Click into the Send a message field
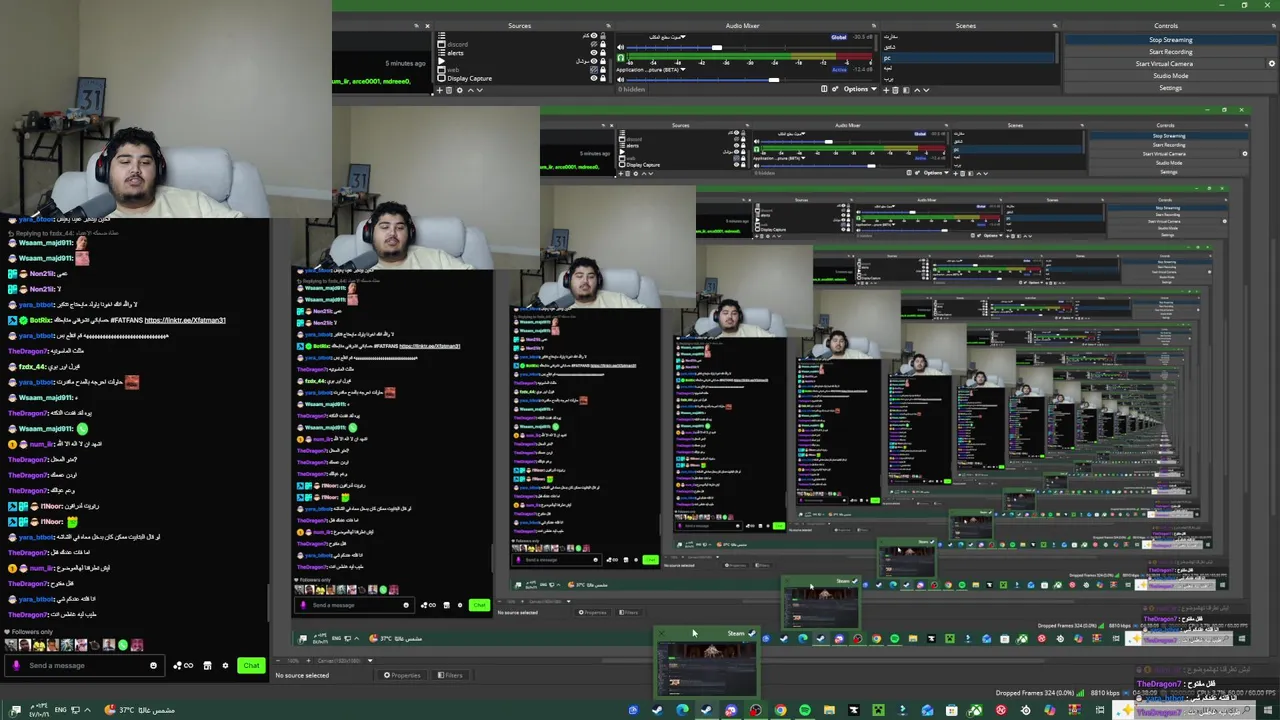The image size is (1280, 720). (x=85, y=665)
